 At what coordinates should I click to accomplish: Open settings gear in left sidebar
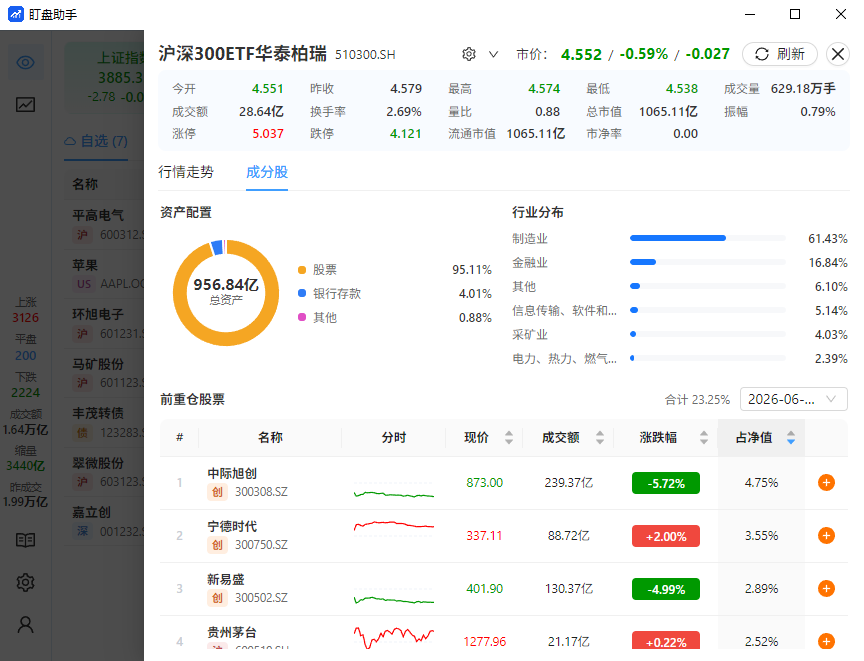coord(25,582)
